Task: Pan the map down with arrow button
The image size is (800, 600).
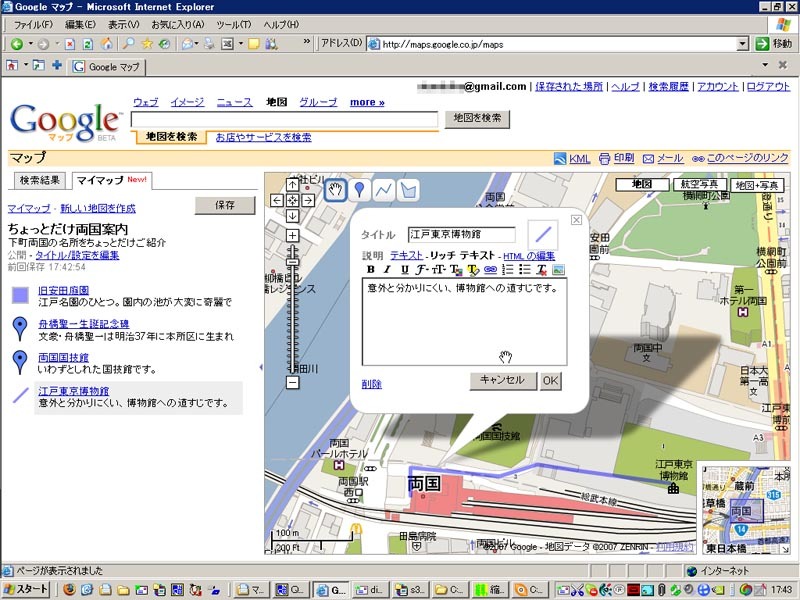Action: click(292, 216)
